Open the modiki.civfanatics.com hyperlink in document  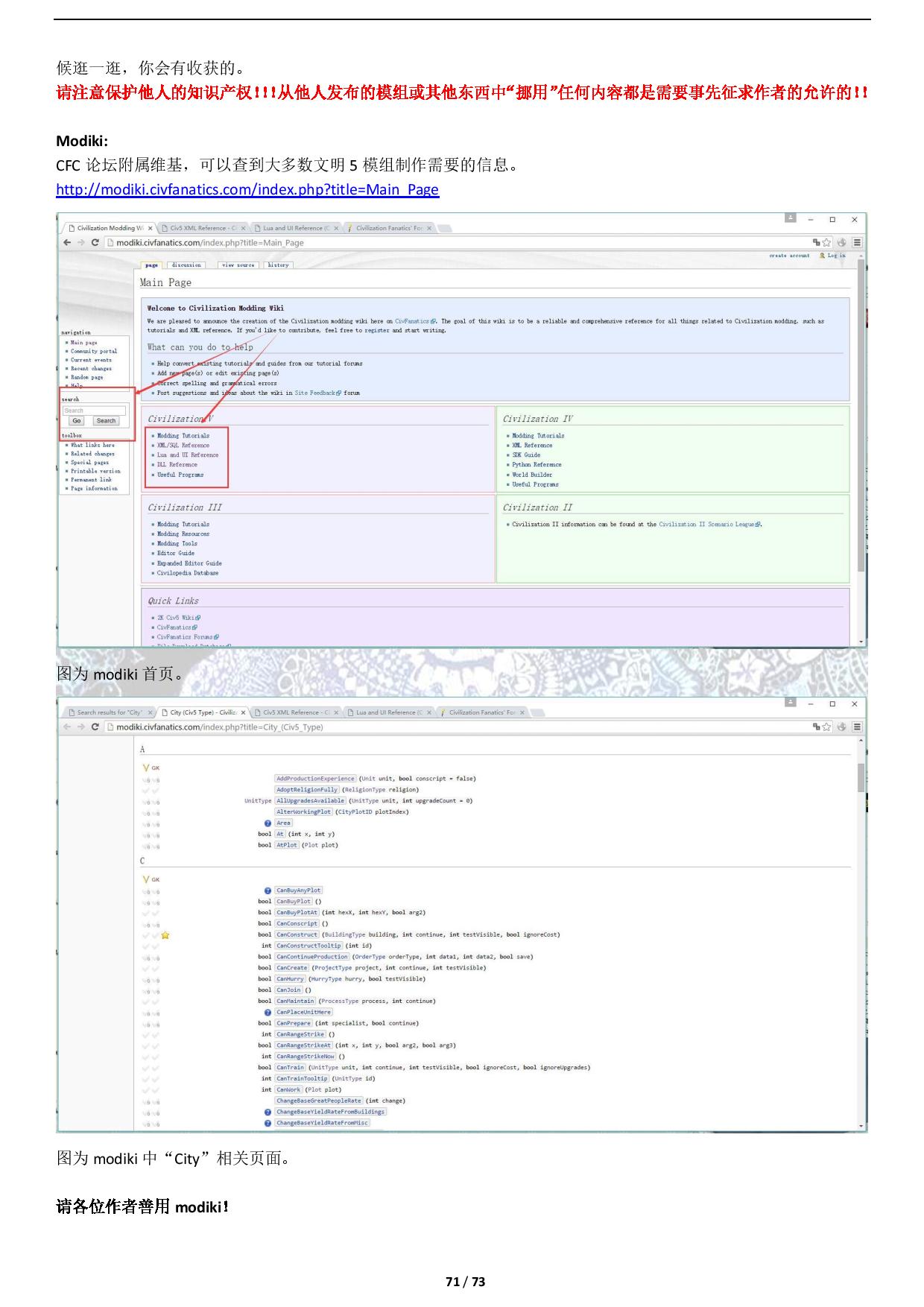pos(247,189)
